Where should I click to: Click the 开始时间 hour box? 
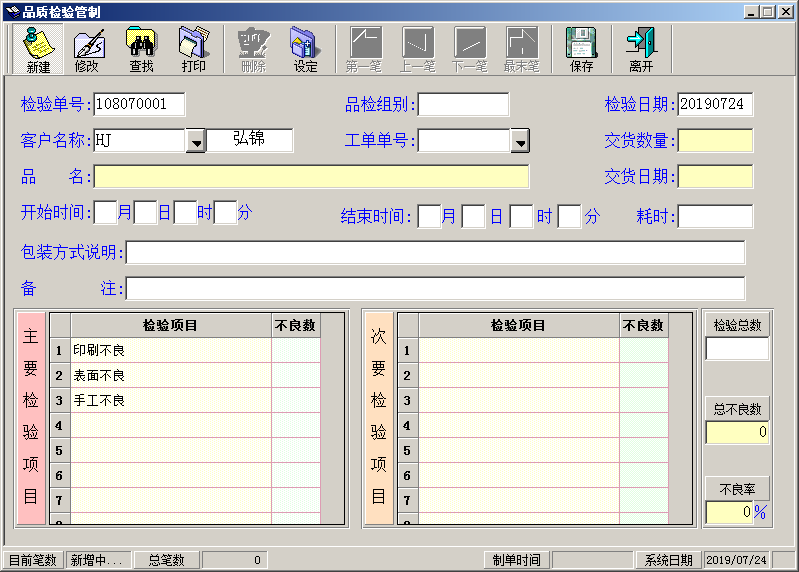point(185,212)
